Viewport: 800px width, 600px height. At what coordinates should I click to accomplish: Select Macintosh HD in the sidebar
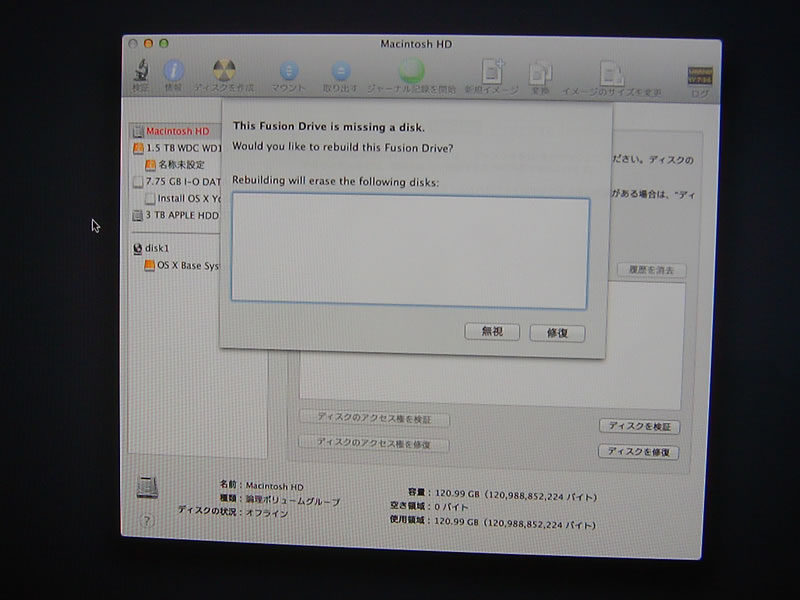176,131
